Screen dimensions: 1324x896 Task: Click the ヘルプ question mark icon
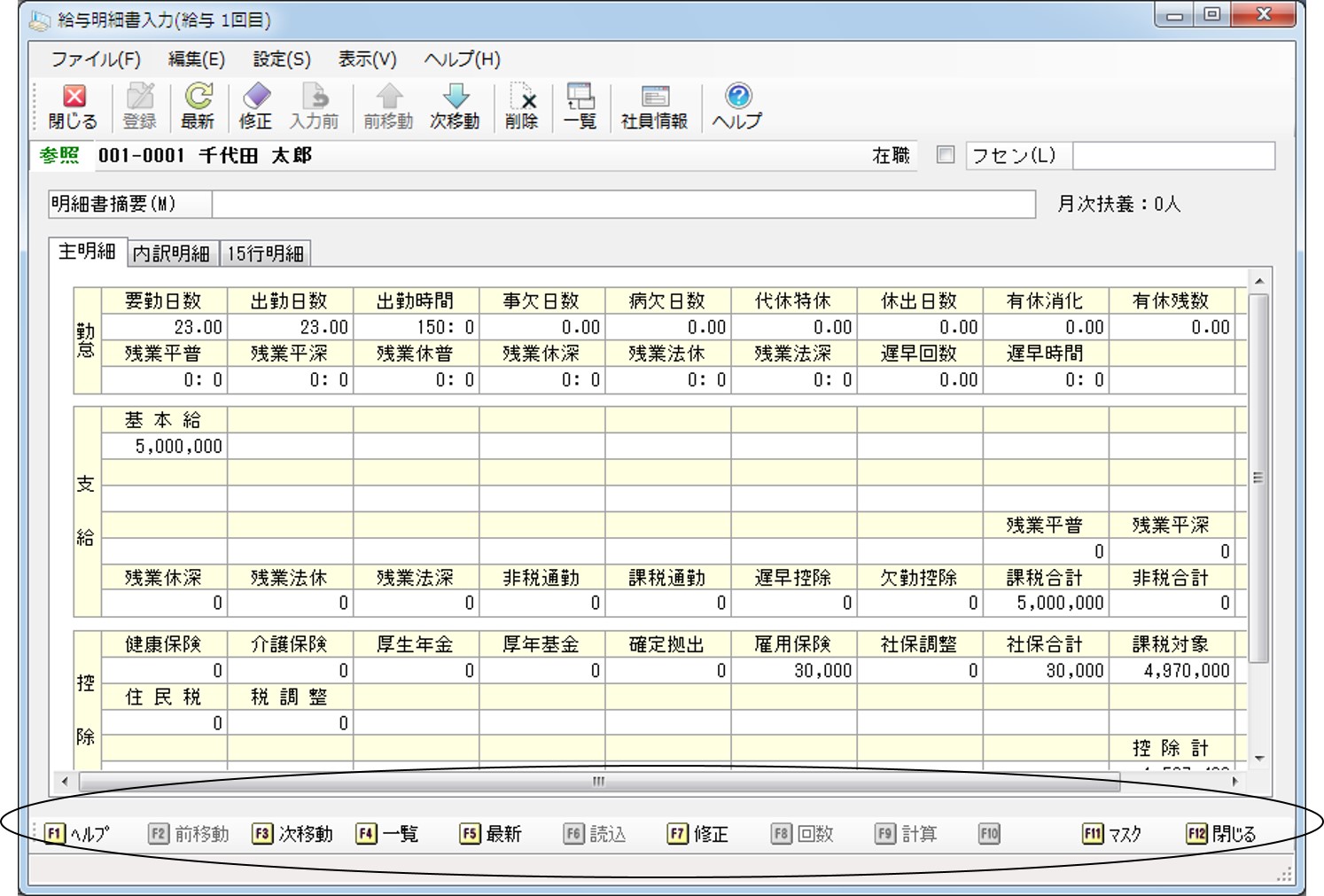(x=737, y=107)
